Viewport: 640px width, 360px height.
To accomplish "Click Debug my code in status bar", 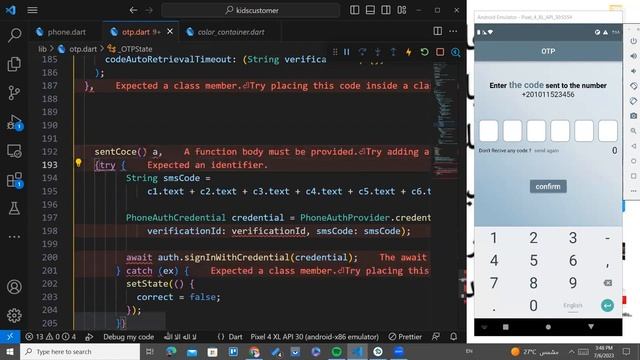I will point(129,337).
